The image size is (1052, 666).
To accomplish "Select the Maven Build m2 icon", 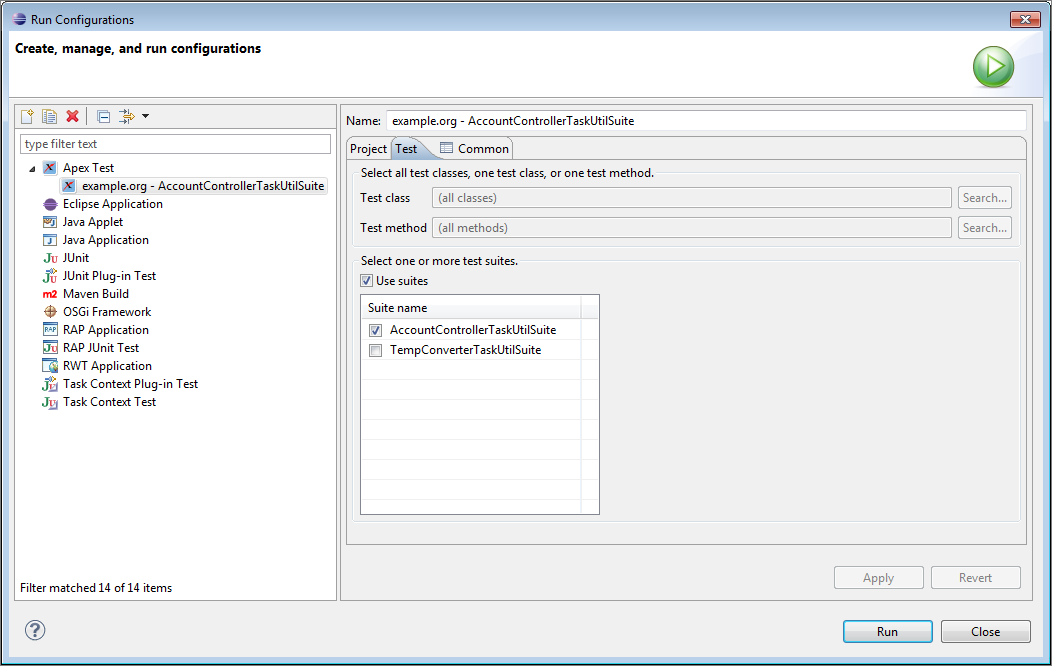I will (x=50, y=294).
